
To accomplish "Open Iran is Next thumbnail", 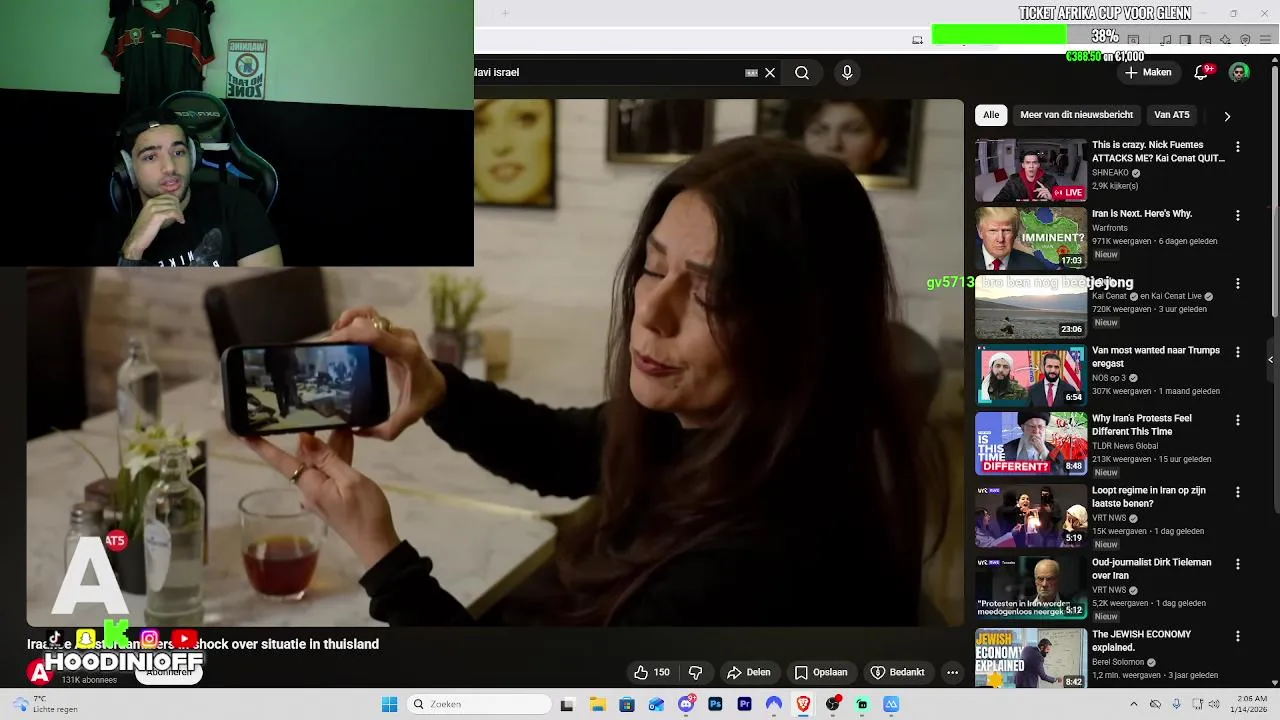I will click(x=1031, y=238).
